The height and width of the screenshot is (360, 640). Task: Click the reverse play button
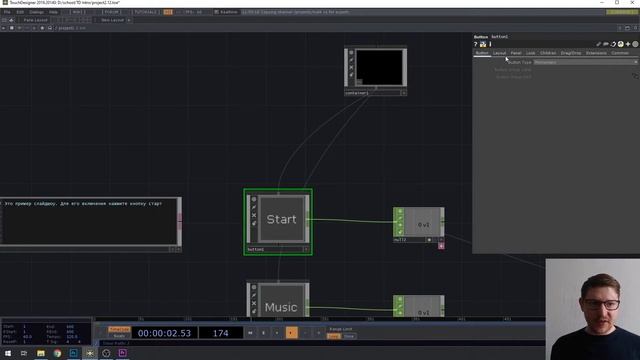(277, 333)
